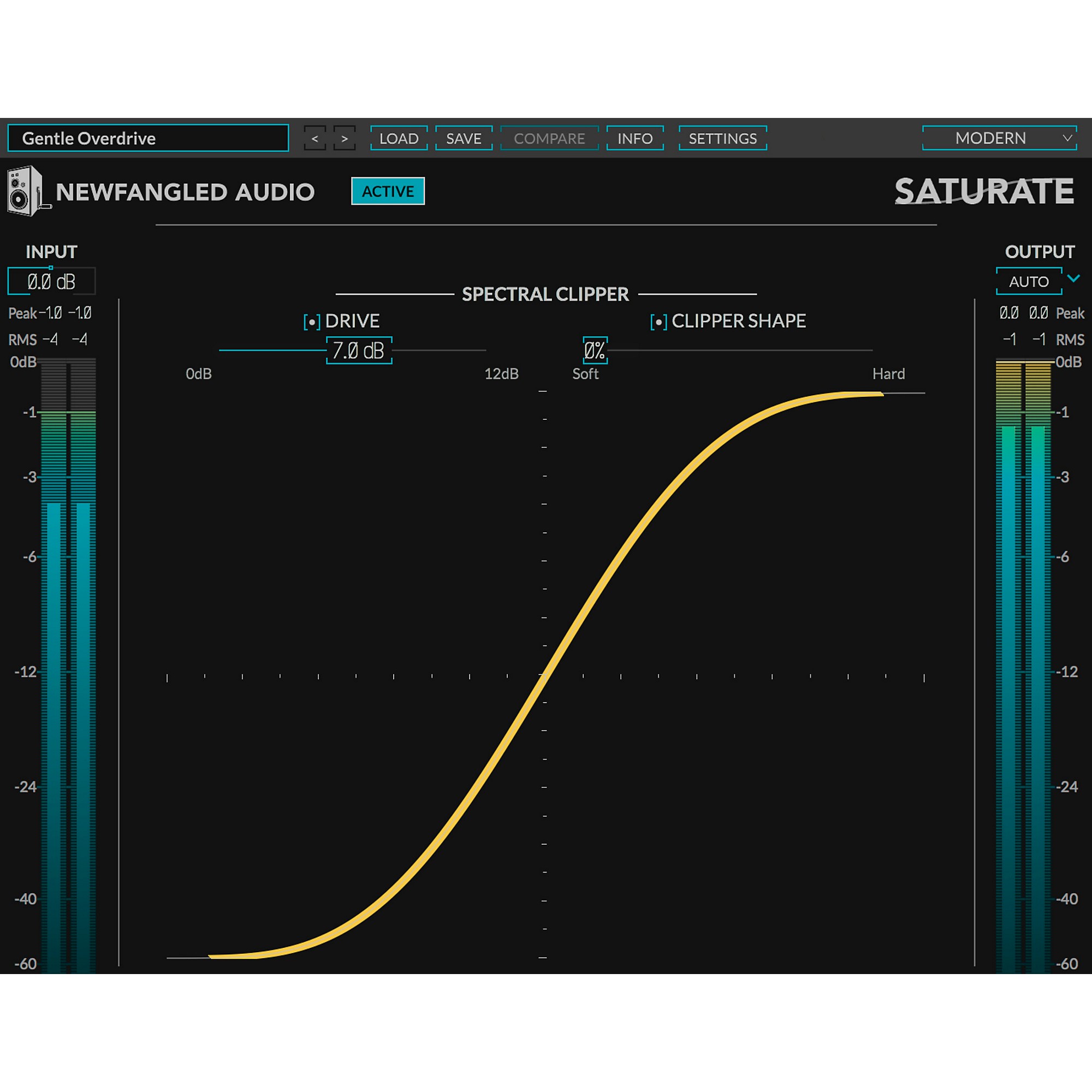Click the COMPARE button

(549, 139)
